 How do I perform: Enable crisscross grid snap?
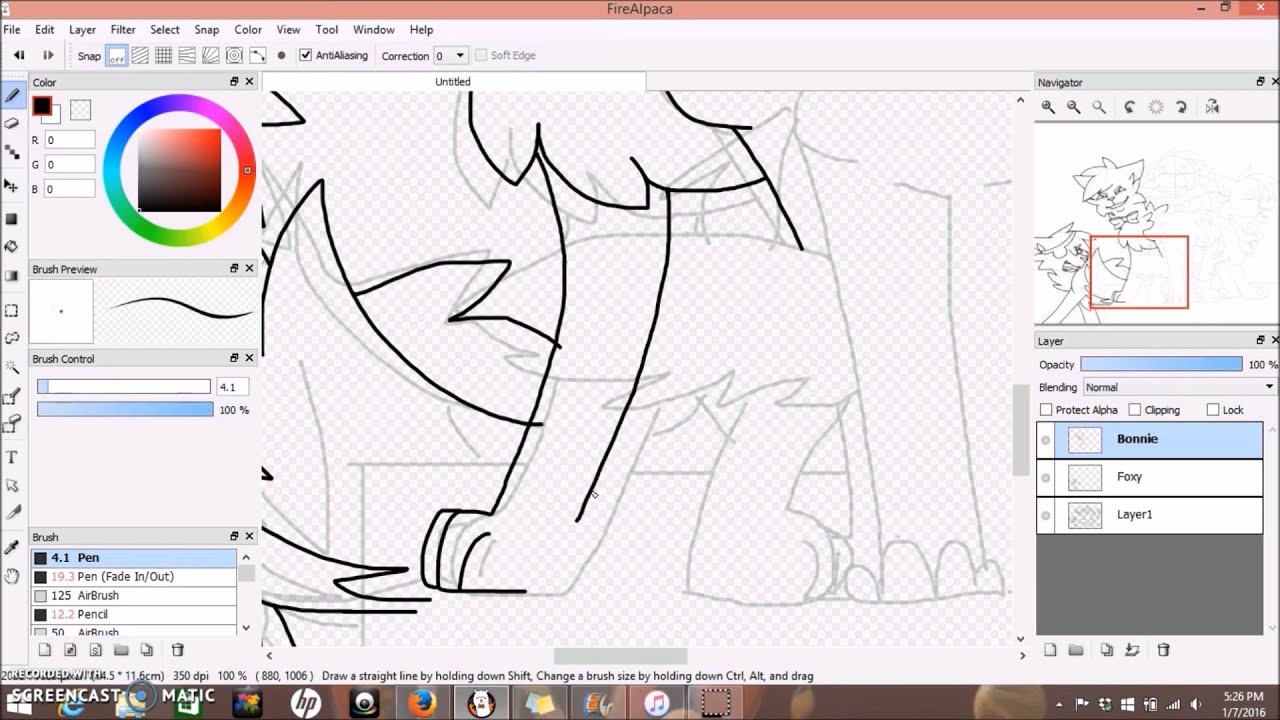[164, 55]
